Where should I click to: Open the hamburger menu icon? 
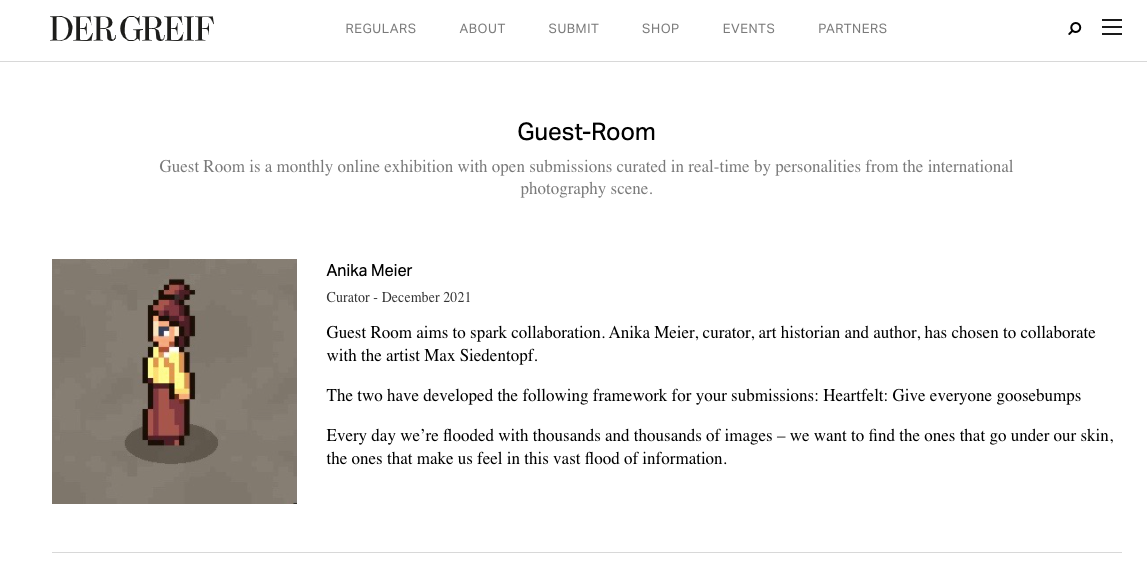tap(1112, 28)
